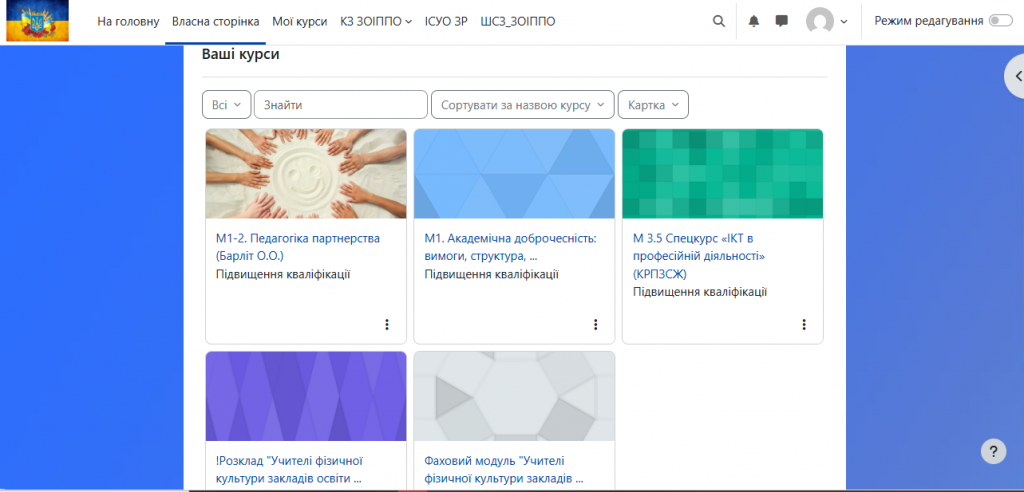The height and width of the screenshot is (492, 1024).
Task: Expand the right block drawer arrow
Action: [x=1014, y=76]
